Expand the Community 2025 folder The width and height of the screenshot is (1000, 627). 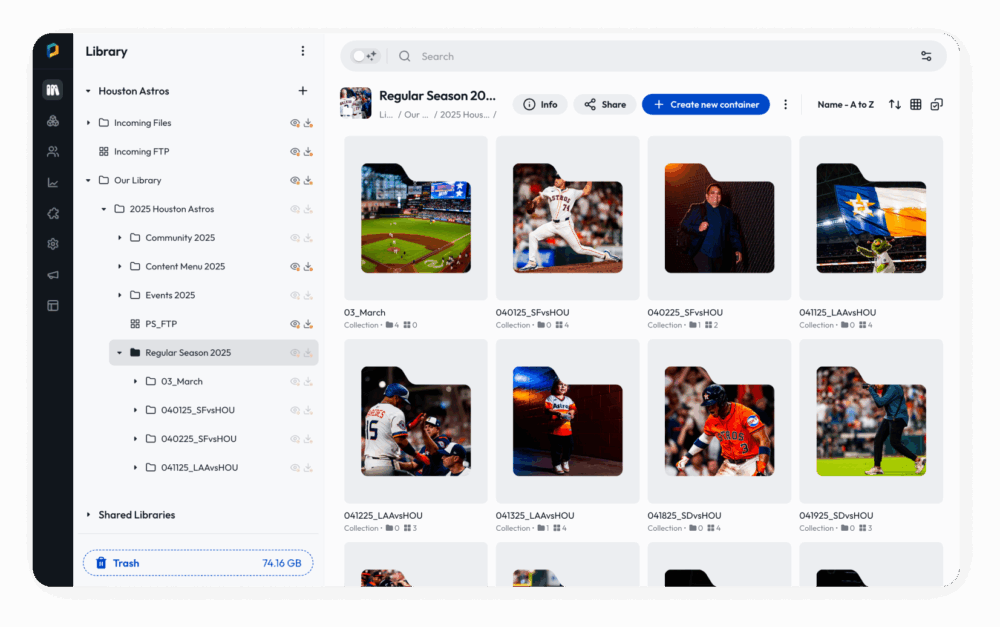click(x=119, y=237)
